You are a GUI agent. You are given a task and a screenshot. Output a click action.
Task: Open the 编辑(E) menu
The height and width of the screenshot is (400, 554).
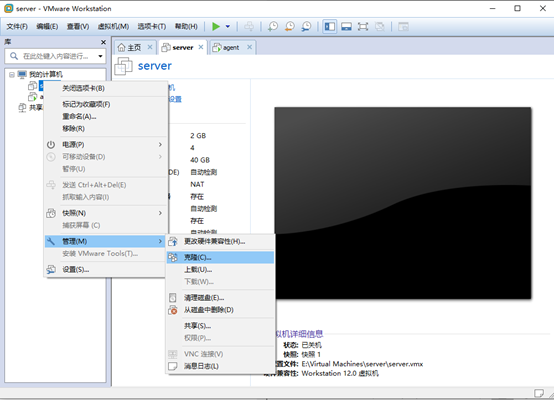click(47, 27)
